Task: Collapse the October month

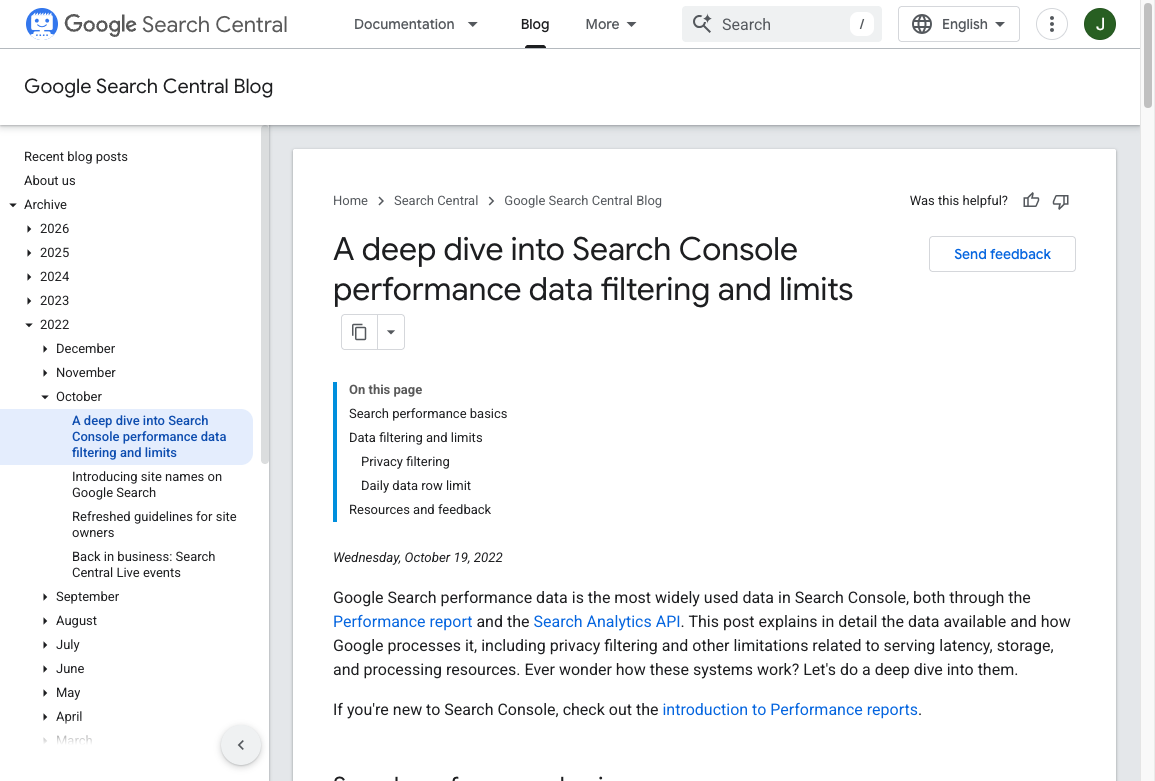Action: [45, 396]
